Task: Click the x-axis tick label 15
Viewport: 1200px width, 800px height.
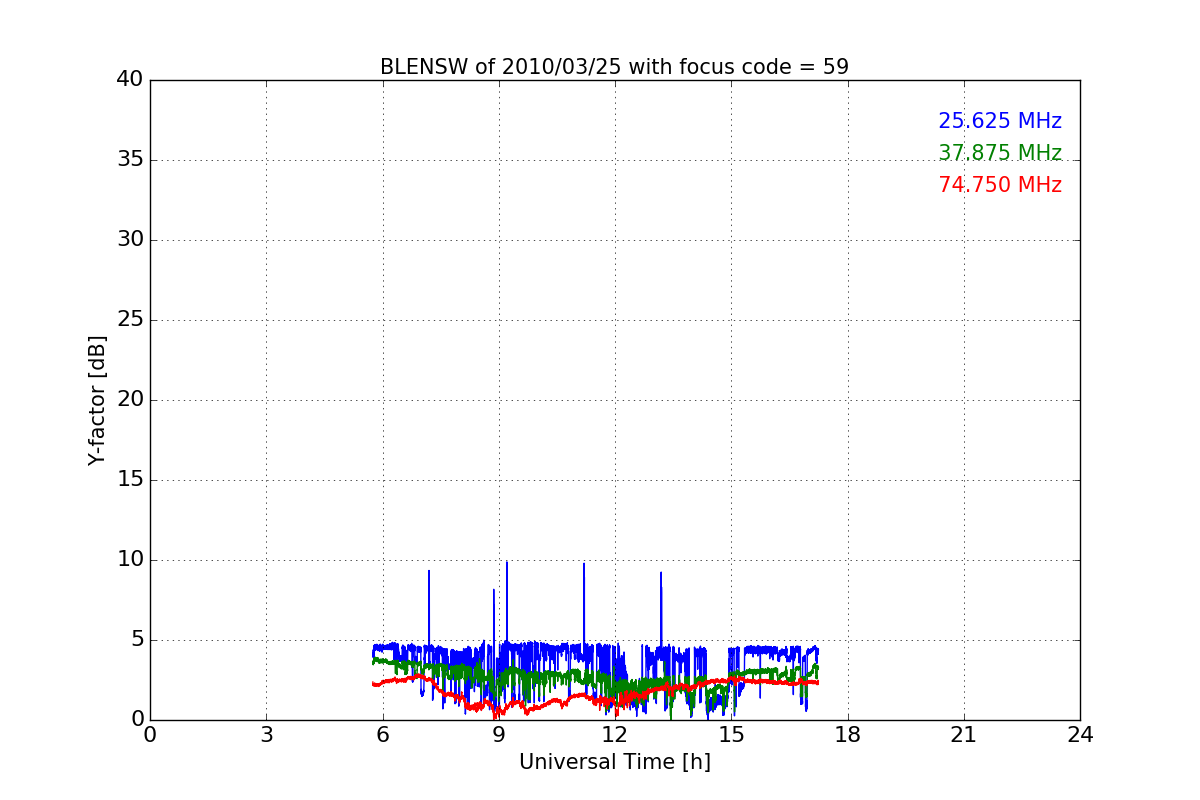Action: (x=731, y=735)
